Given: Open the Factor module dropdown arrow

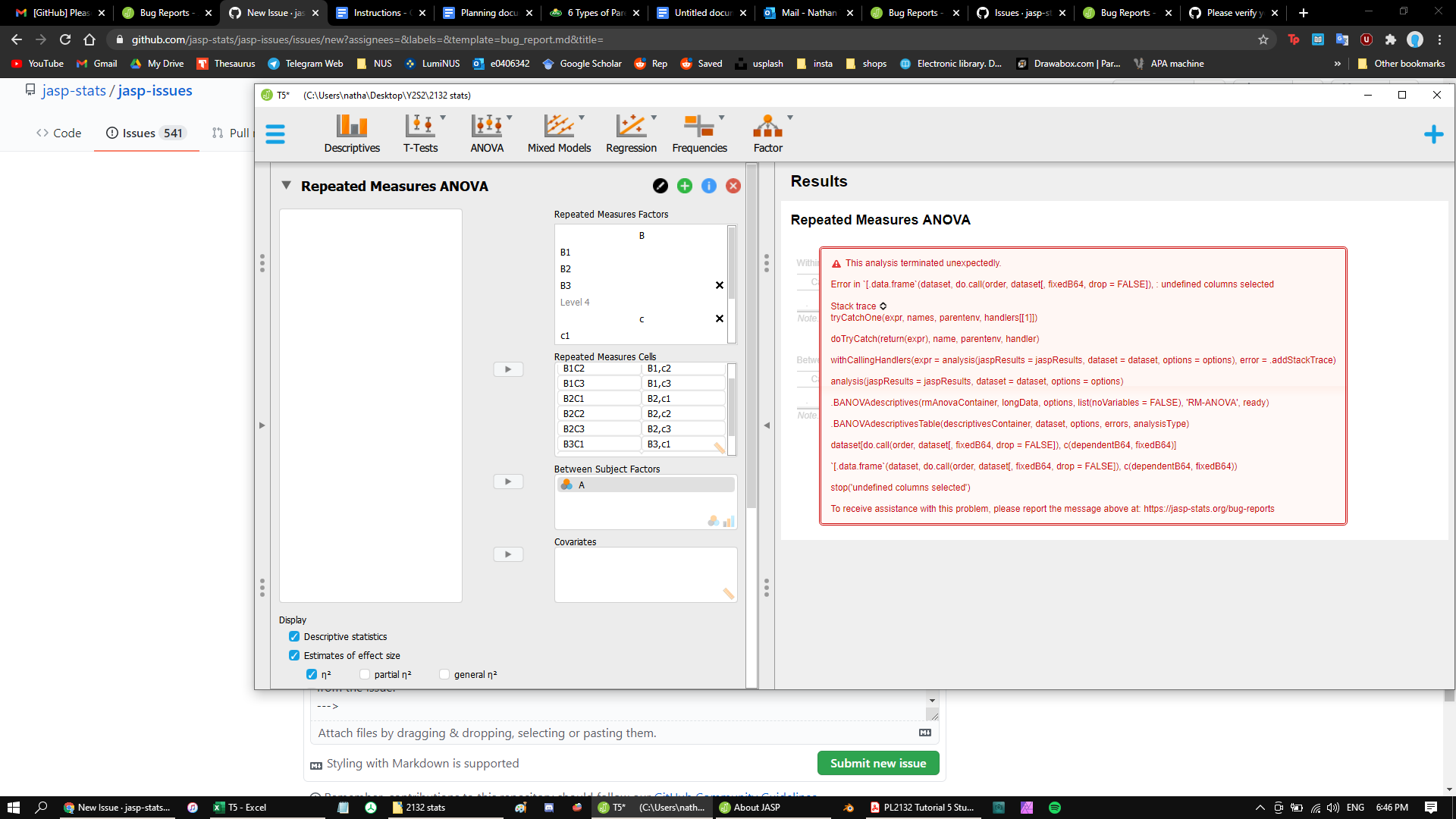Looking at the screenshot, I should 789,119.
